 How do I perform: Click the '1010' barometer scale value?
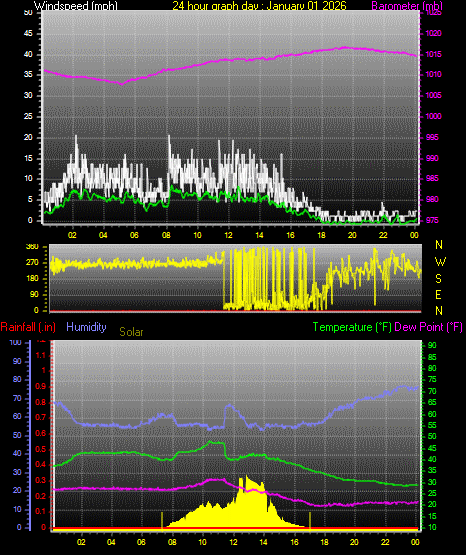(x=433, y=74)
